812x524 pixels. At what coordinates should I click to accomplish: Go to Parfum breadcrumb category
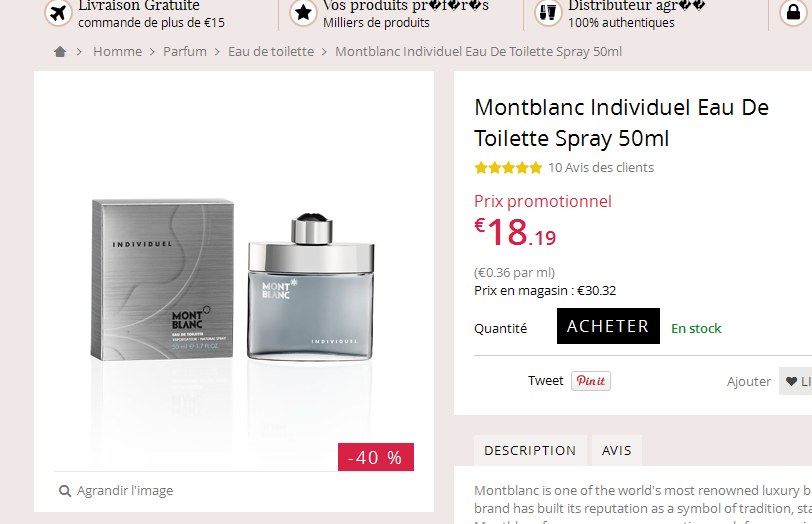coord(185,52)
